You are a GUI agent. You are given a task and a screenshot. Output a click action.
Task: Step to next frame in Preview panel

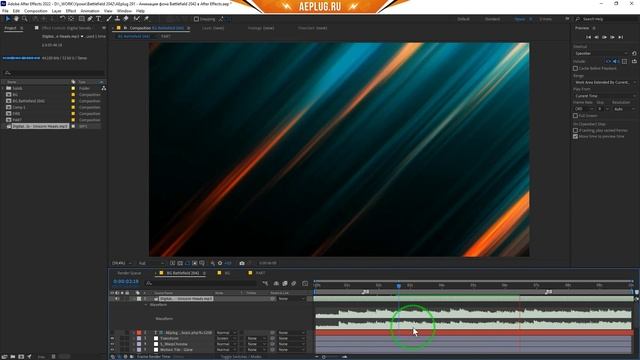612,37
